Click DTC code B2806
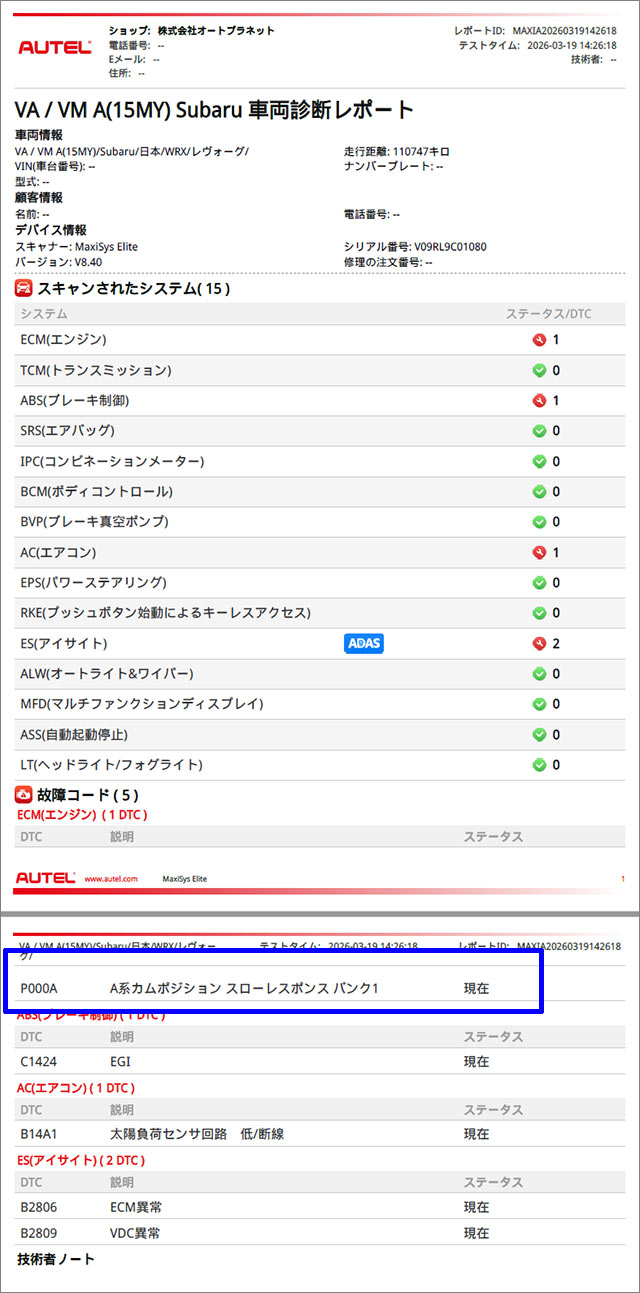 pos(40,1207)
